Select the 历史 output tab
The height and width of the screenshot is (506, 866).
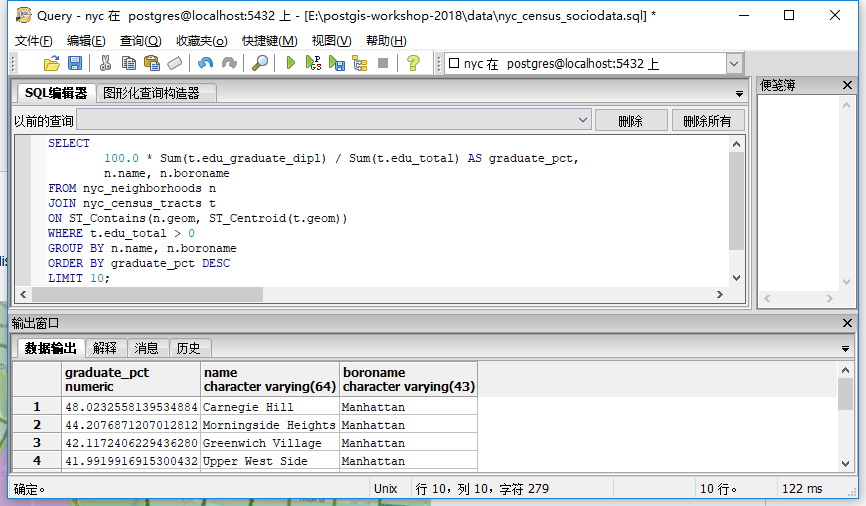click(188, 348)
